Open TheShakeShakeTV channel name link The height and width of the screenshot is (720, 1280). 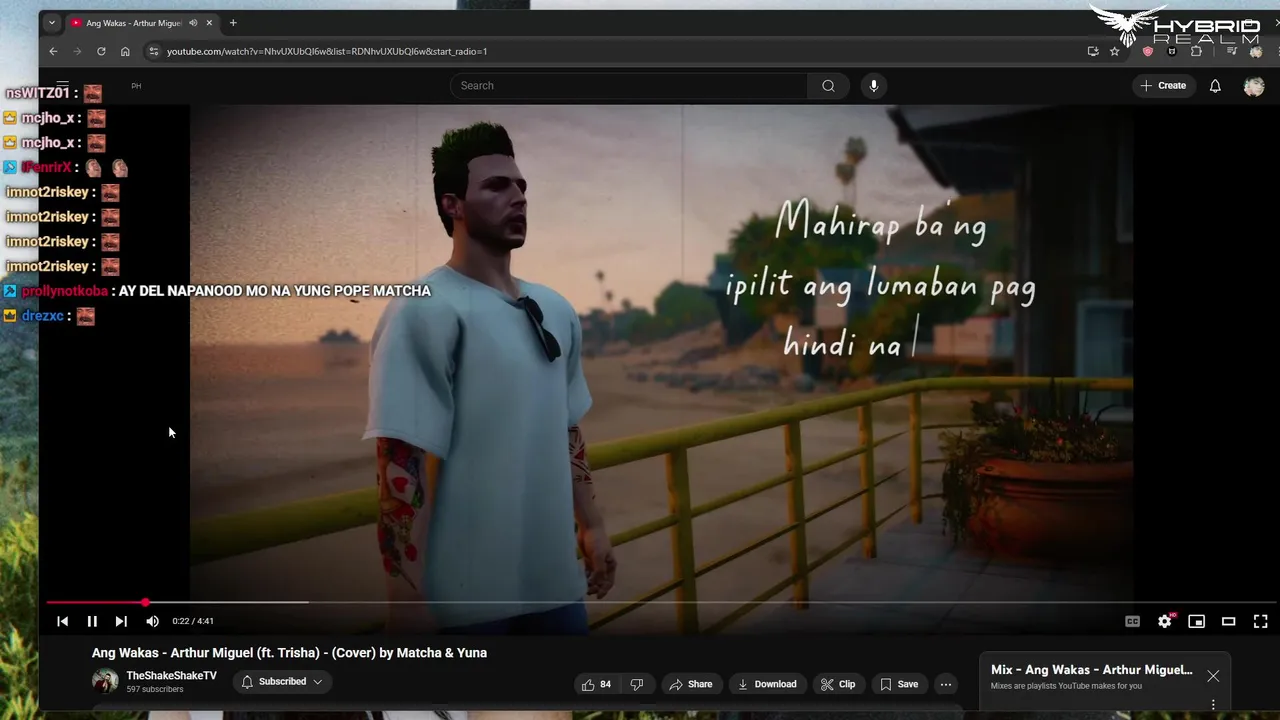(171, 676)
